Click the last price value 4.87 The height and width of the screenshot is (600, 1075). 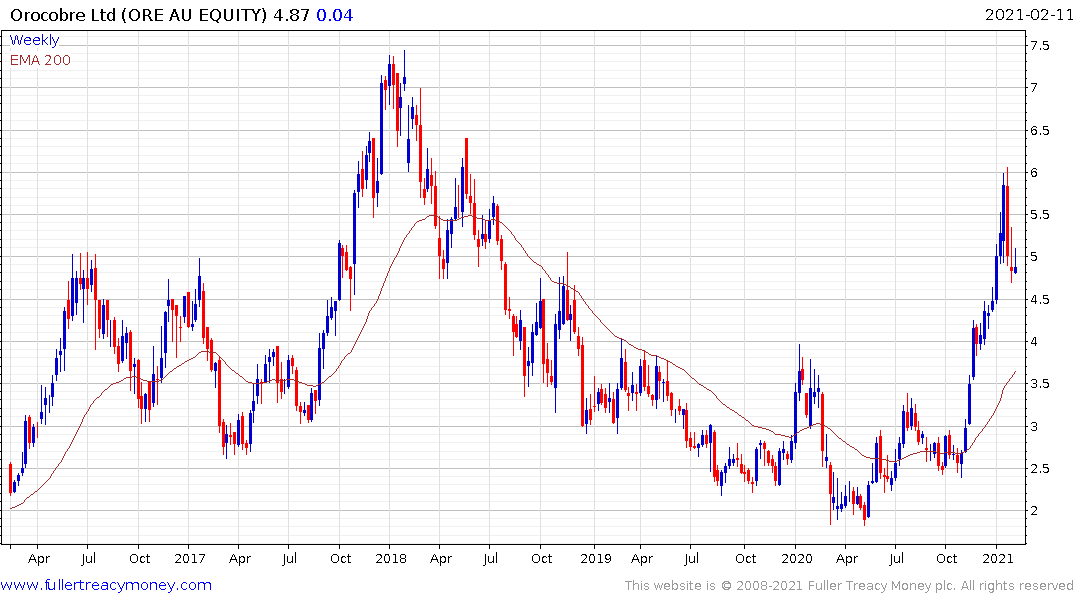291,14
